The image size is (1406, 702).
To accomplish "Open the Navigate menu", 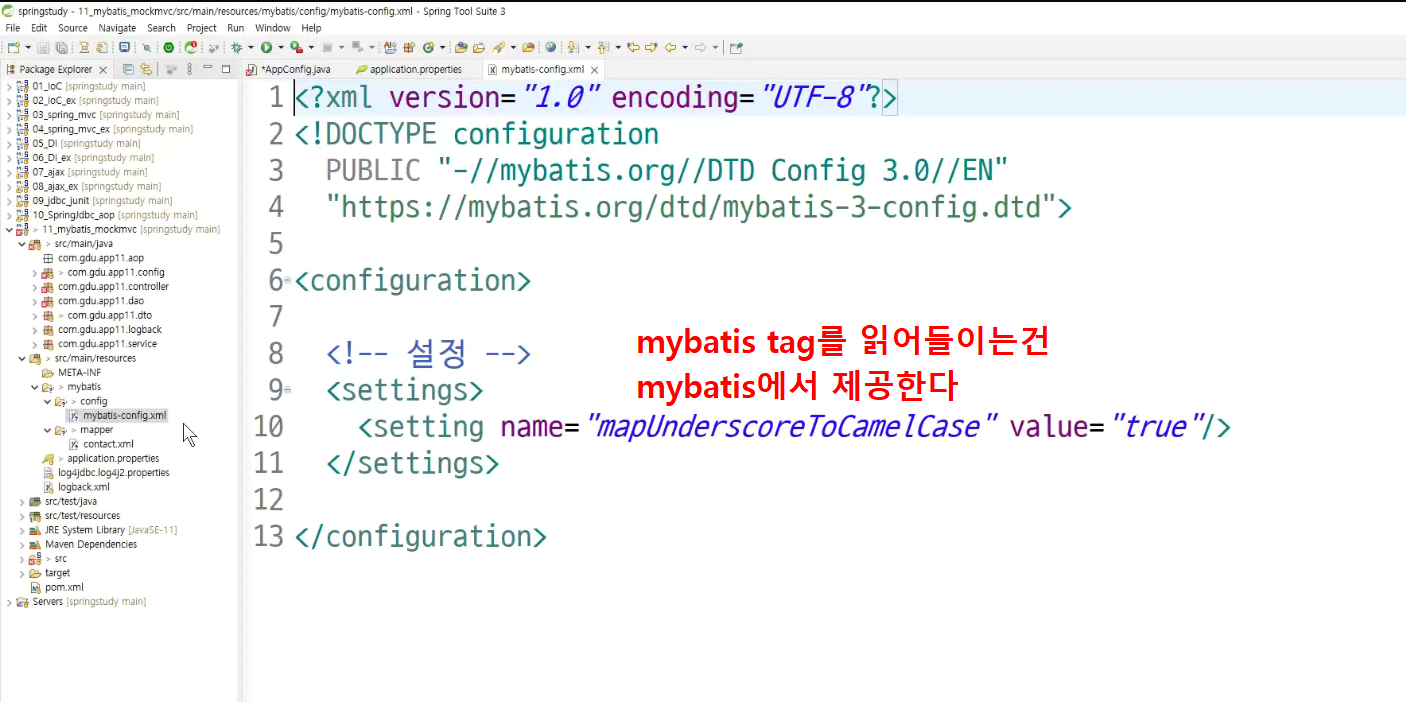I will [x=117, y=28].
